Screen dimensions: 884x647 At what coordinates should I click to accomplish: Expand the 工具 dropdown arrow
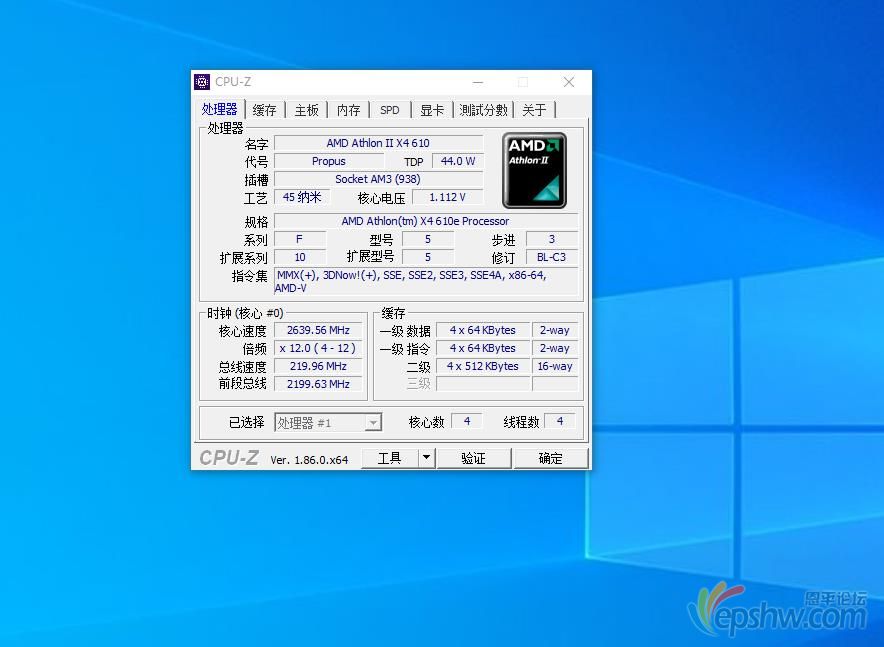pos(427,458)
